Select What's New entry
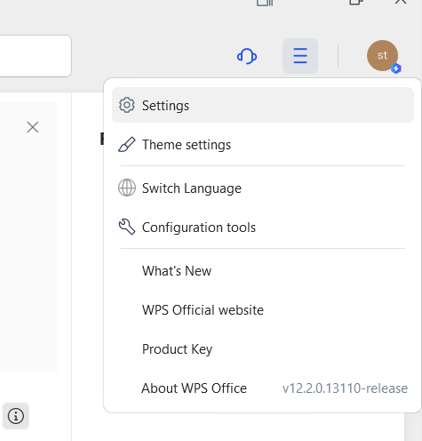Image resolution: width=422 pixels, height=441 pixels. (263, 271)
